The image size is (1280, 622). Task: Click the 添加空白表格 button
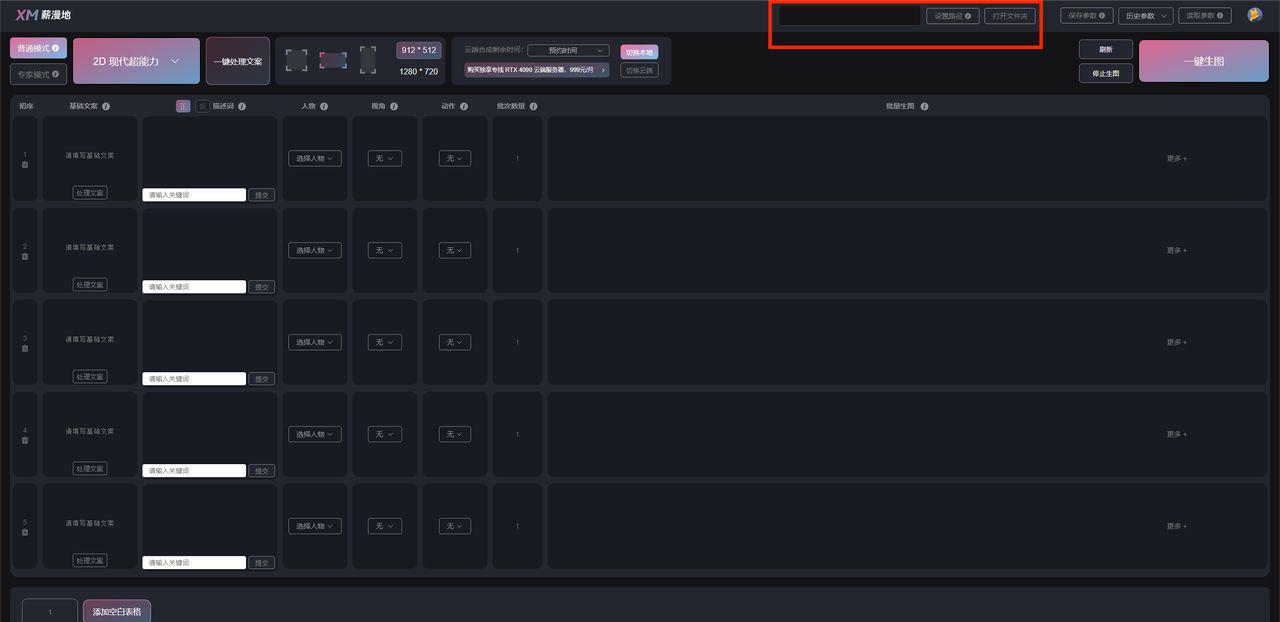point(116,611)
